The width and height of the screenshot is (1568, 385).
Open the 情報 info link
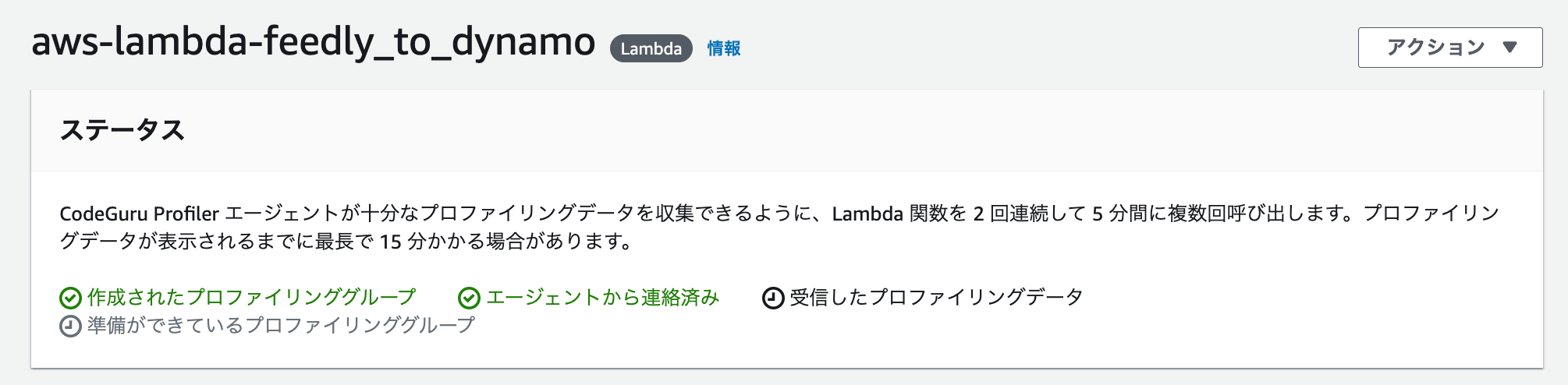click(724, 48)
